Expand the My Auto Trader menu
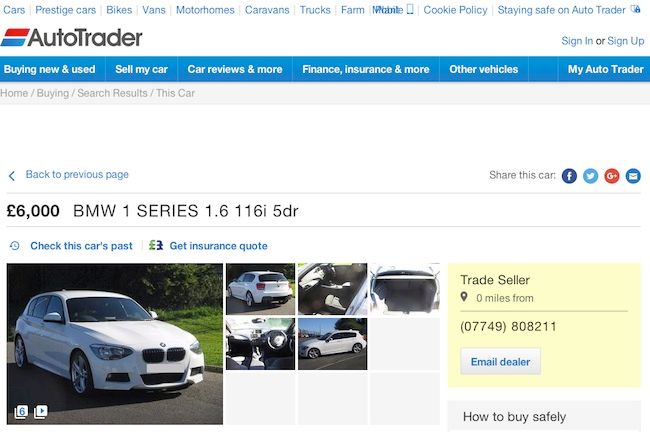The width and height of the screenshot is (650, 432). coord(606,69)
